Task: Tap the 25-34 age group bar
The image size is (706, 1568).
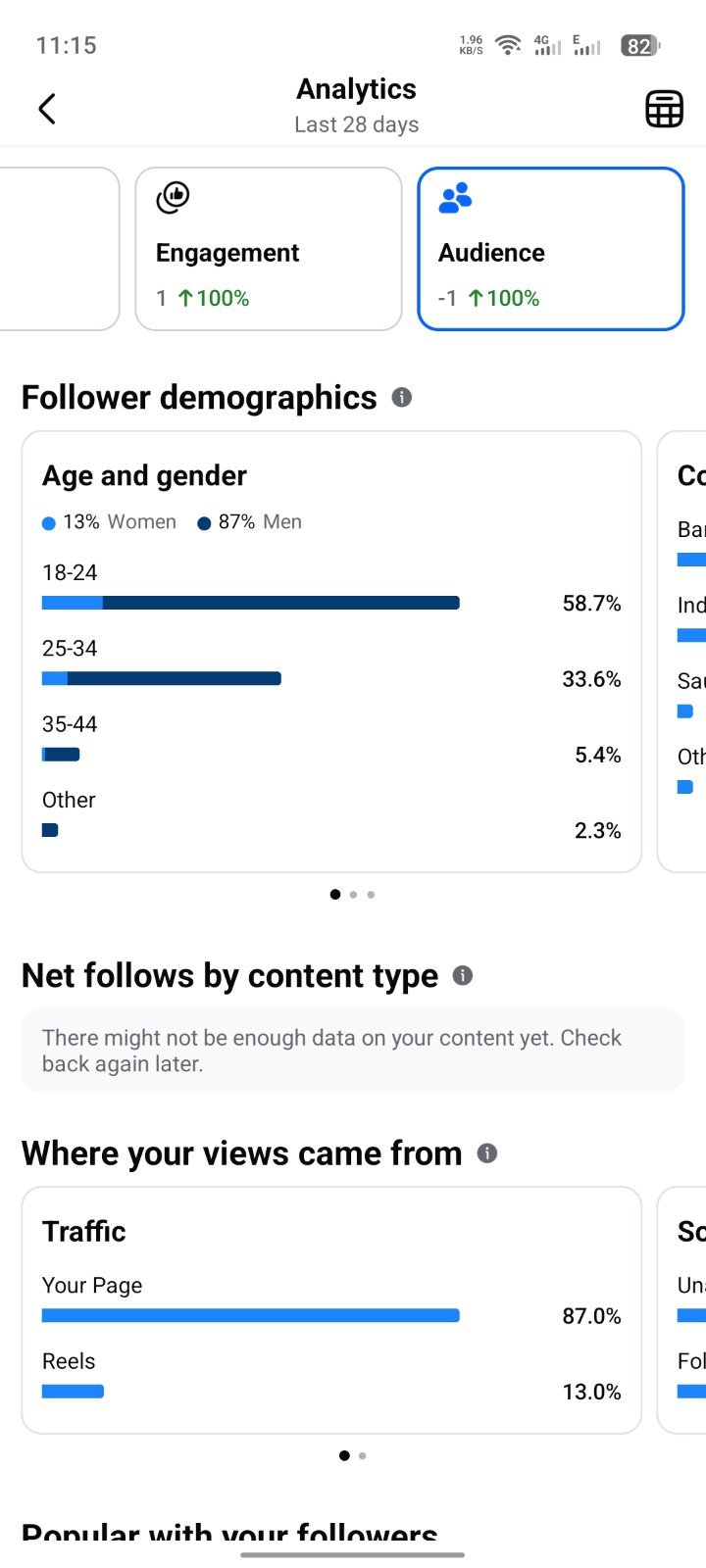Action: pos(162,678)
